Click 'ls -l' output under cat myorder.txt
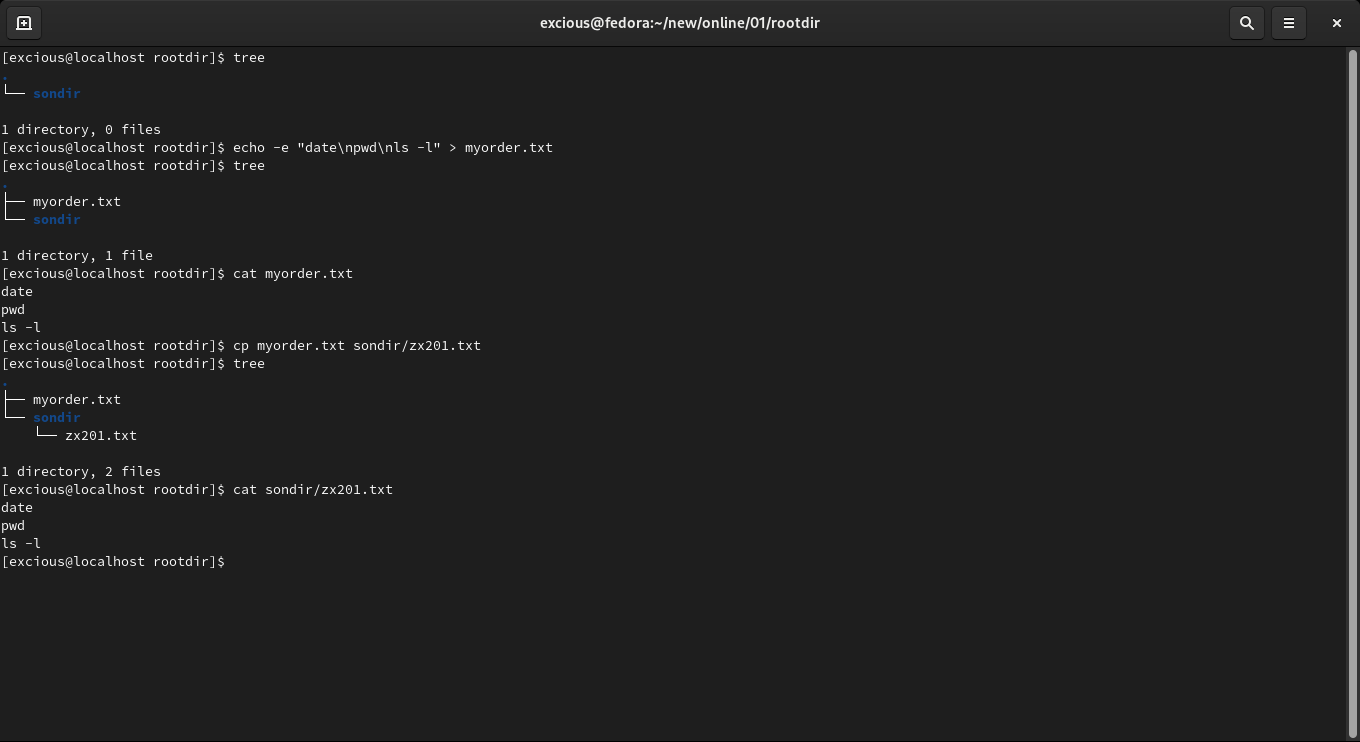Image resolution: width=1360 pixels, height=742 pixels. tap(21, 327)
